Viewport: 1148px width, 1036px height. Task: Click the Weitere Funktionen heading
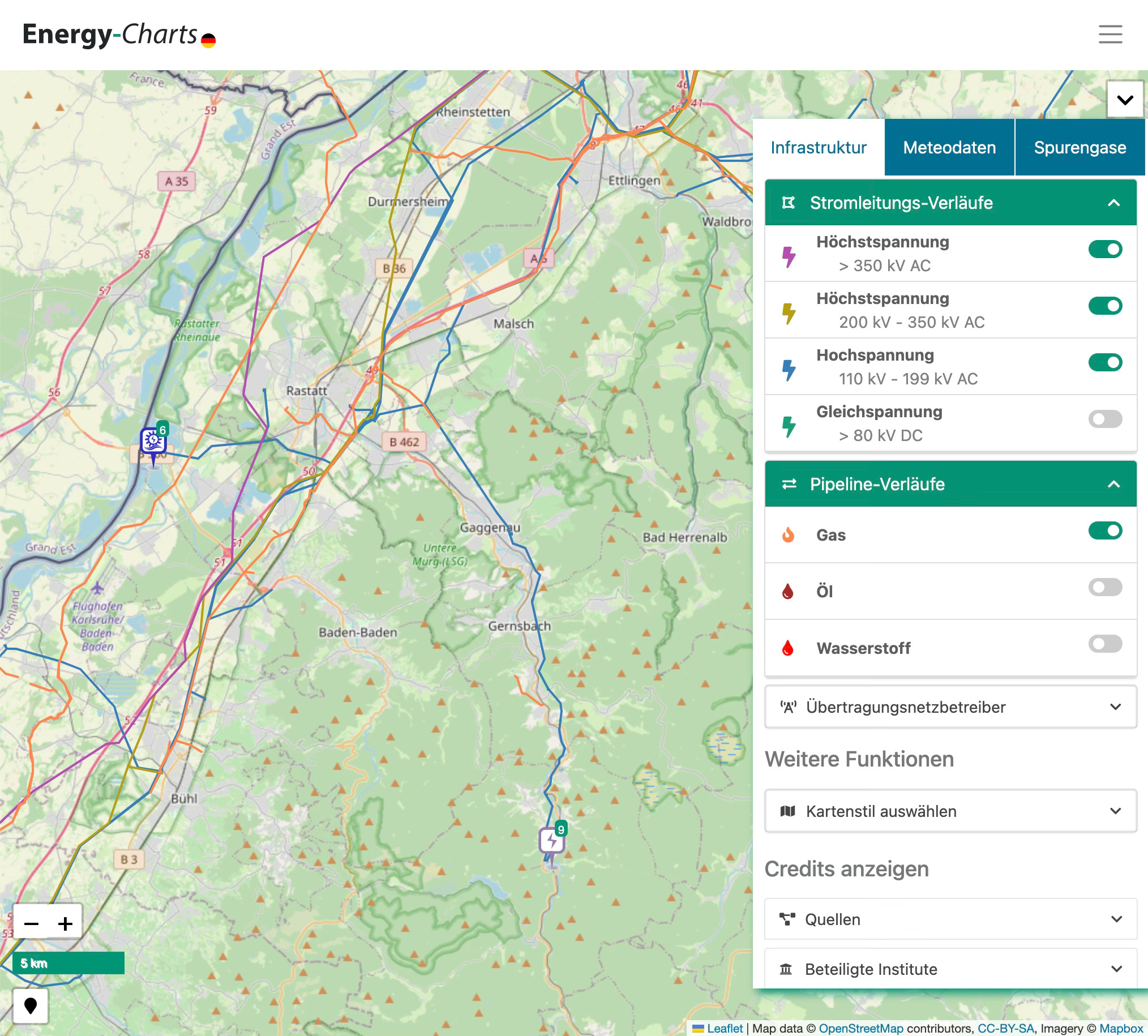coord(859,759)
